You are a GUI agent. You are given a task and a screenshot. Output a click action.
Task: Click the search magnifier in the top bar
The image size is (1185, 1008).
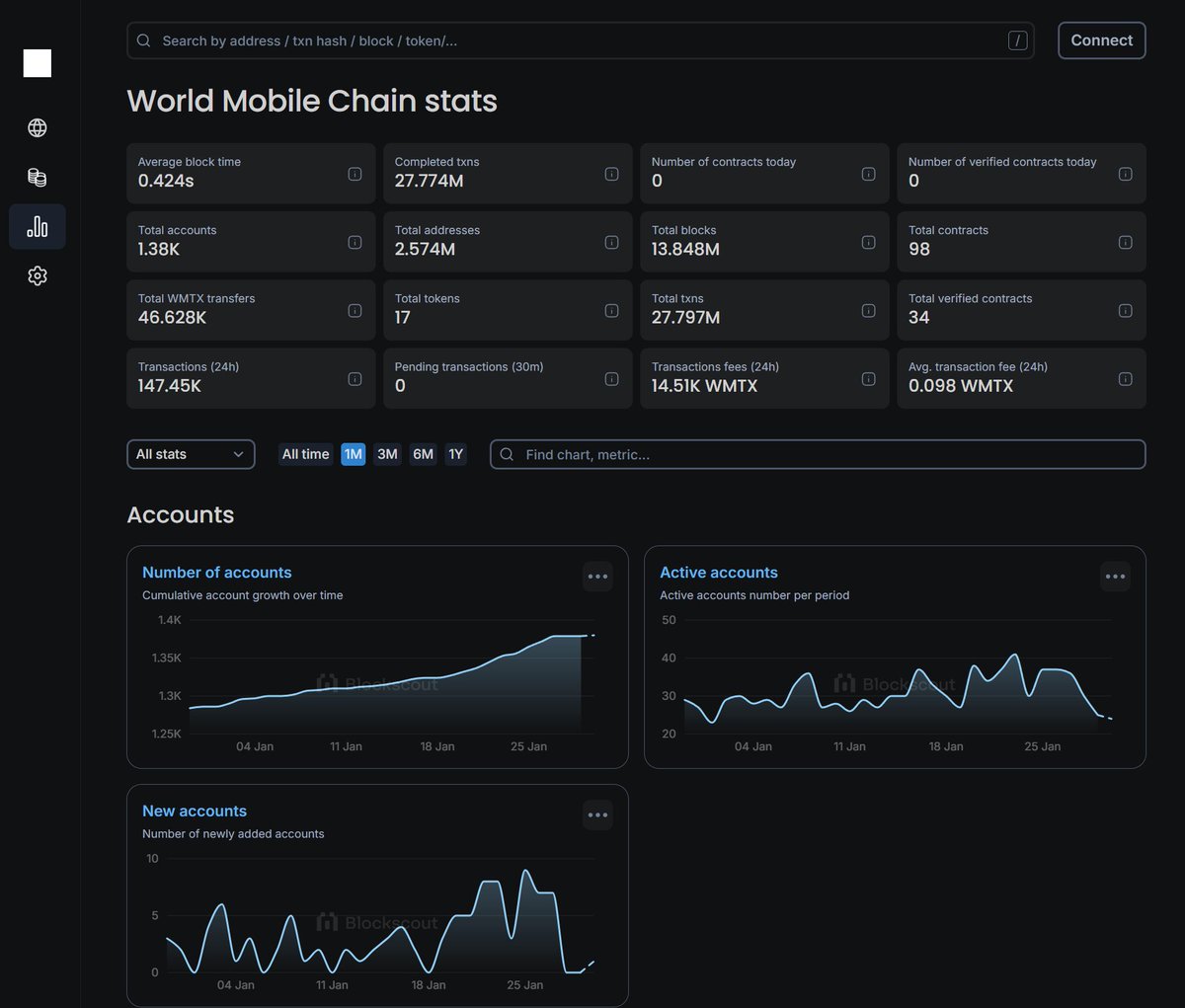tap(144, 40)
